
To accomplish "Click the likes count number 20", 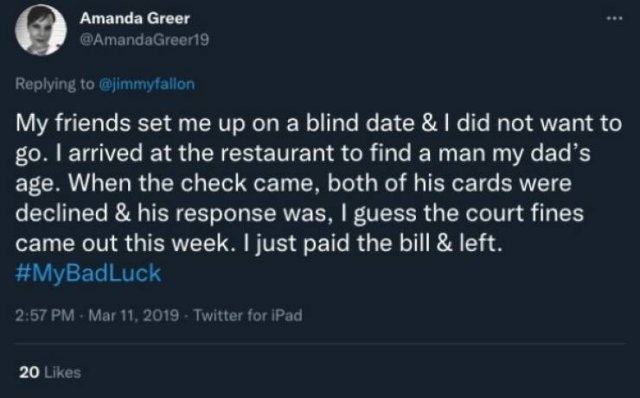I will pos(29,372).
